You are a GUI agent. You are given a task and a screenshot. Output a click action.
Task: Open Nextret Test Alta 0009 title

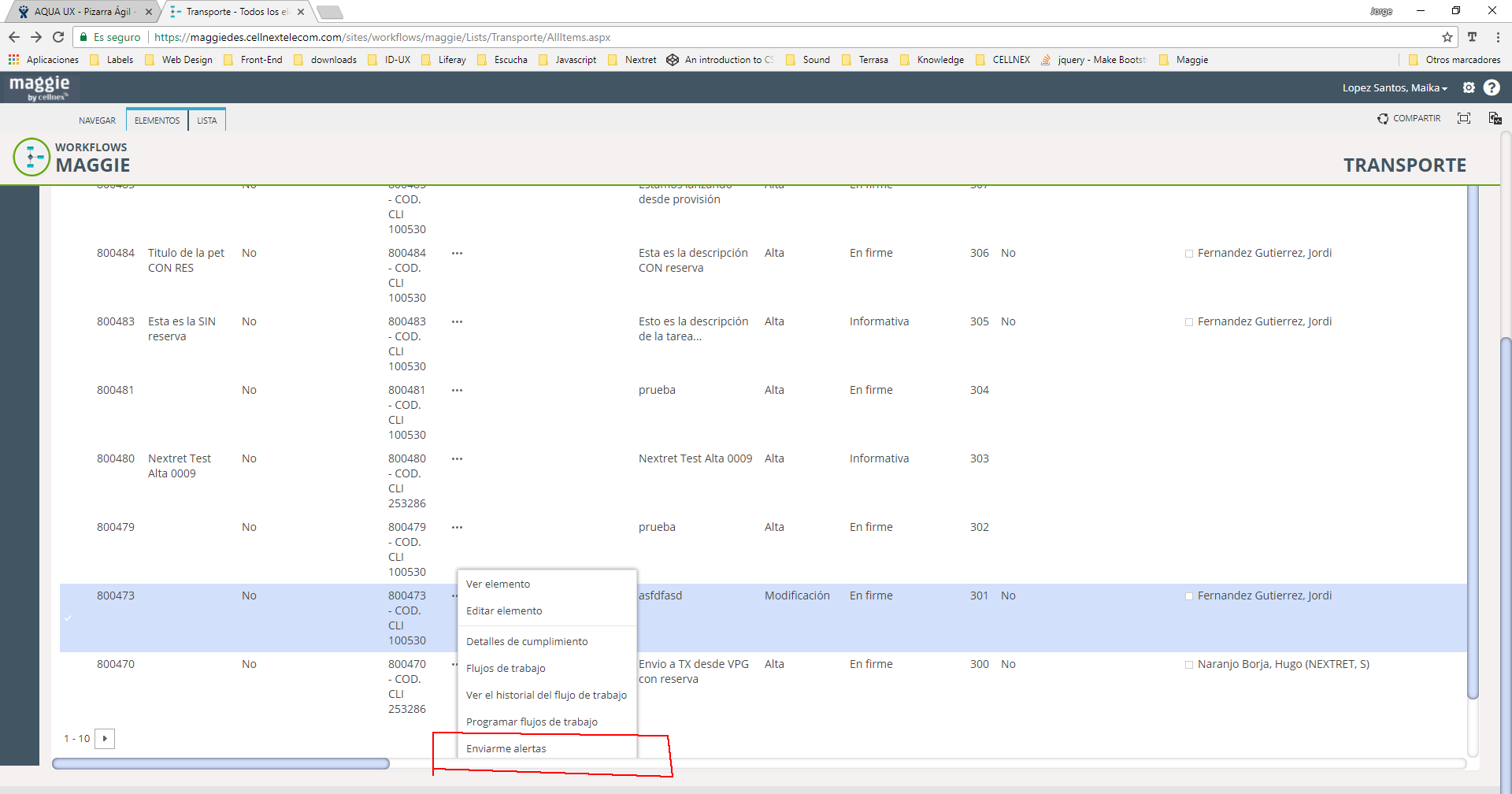tap(180, 466)
